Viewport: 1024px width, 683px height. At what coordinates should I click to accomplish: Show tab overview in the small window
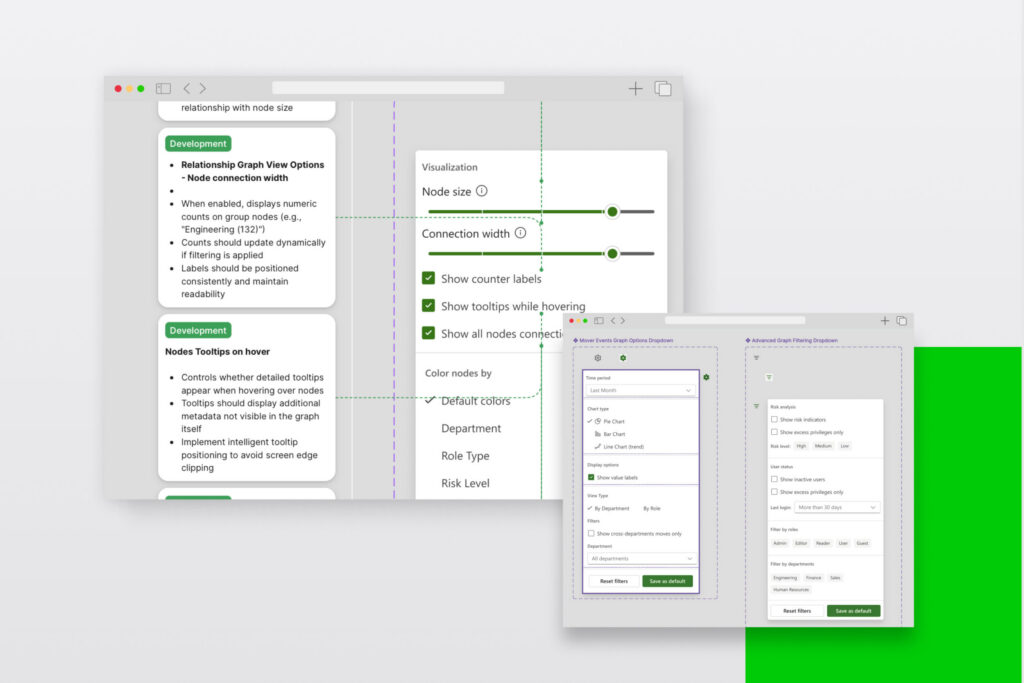coord(902,321)
